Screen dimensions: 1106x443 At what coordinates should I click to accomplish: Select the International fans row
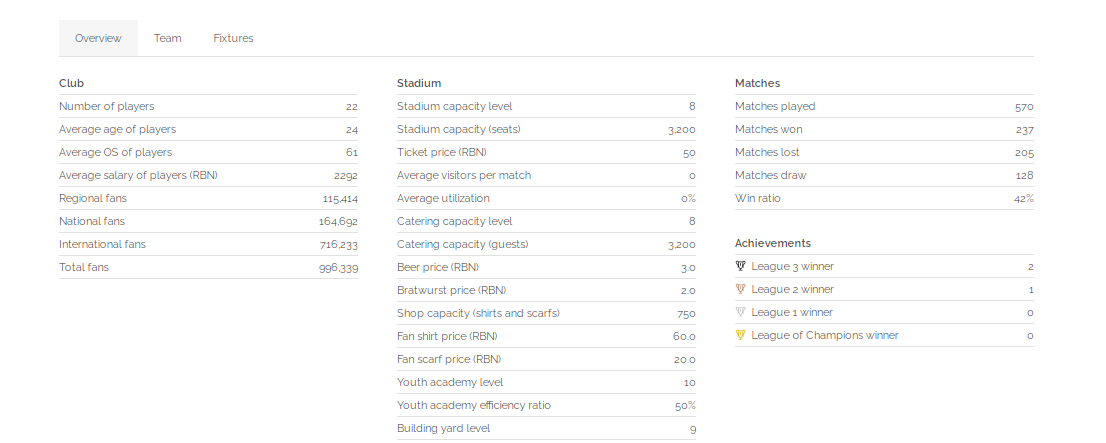(x=208, y=244)
